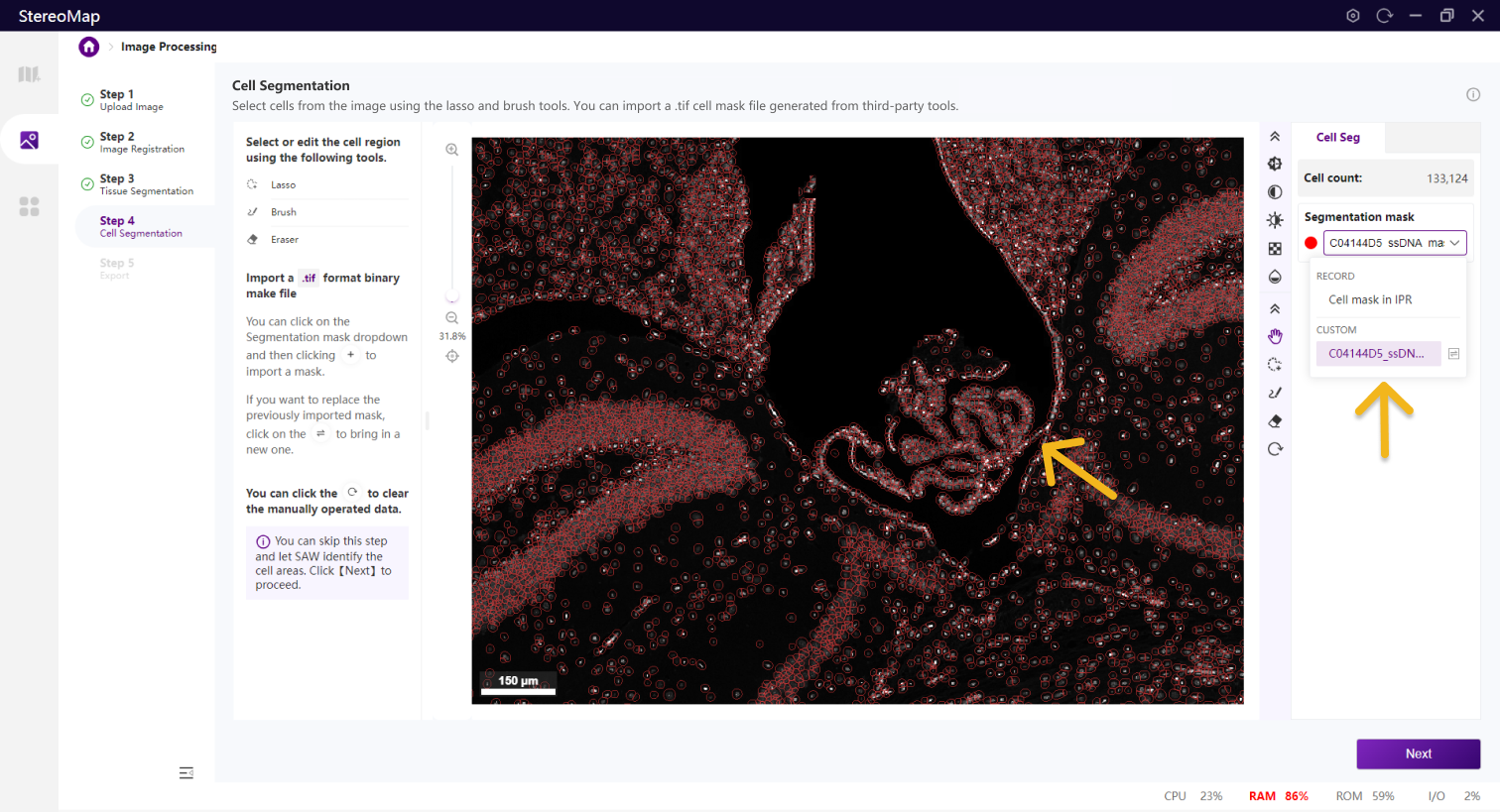This screenshot has height=812, width=1500.
Task: Go to Step 1 Upload Image
Action: click(132, 100)
